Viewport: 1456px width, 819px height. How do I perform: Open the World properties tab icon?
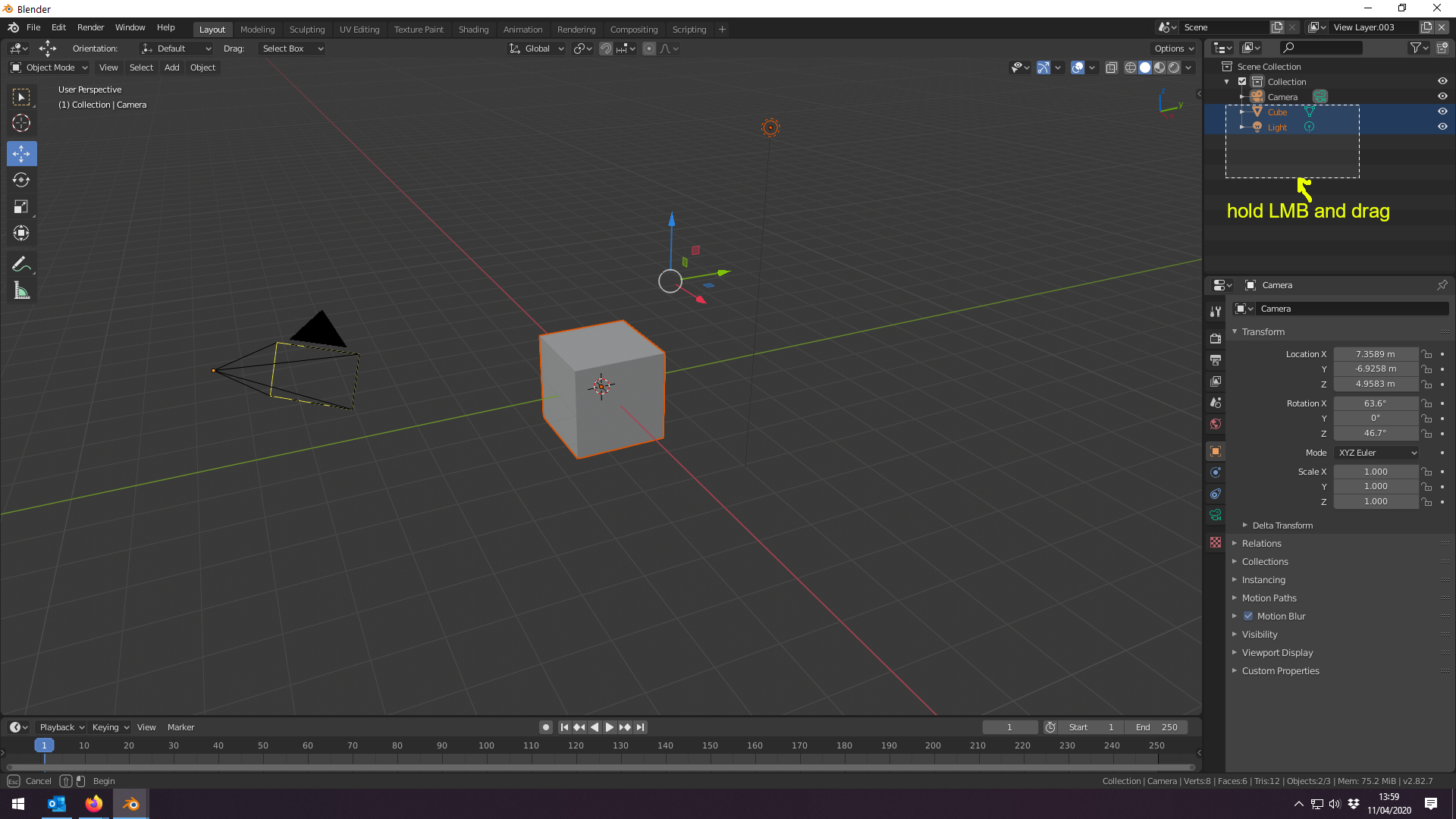tap(1216, 424)
